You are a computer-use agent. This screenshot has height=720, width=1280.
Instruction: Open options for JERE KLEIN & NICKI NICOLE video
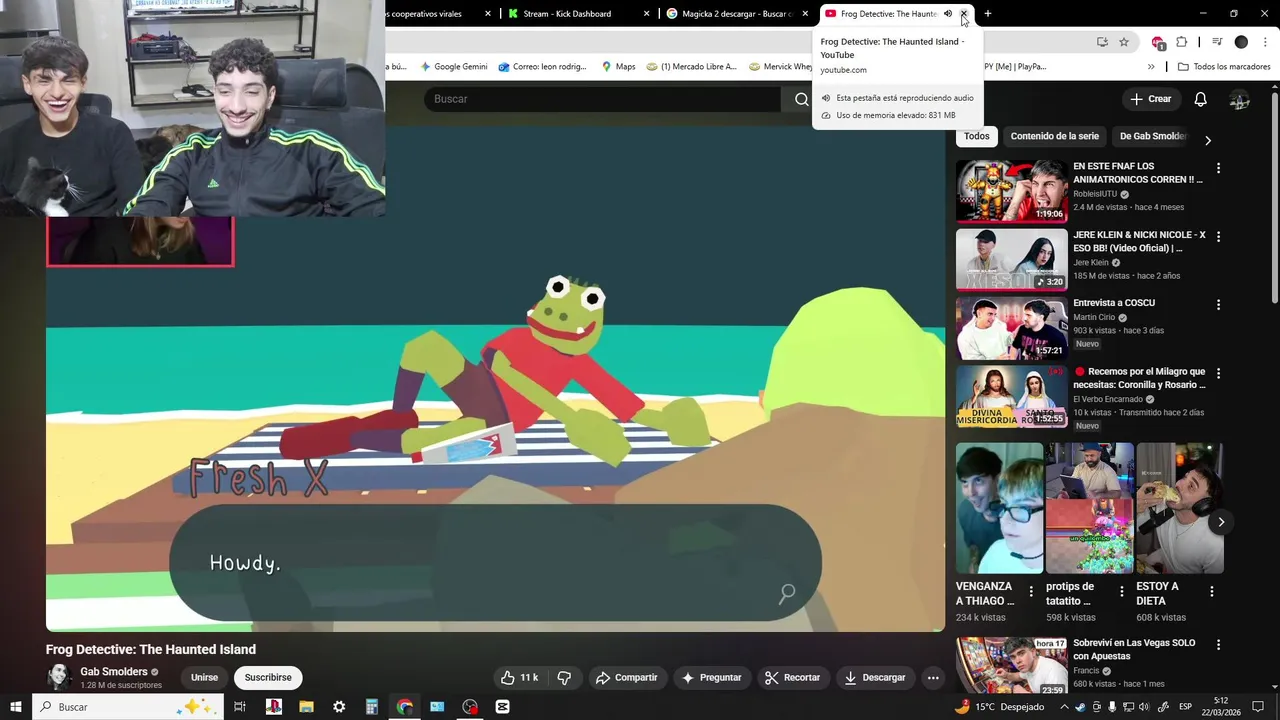coord(1218,237)
